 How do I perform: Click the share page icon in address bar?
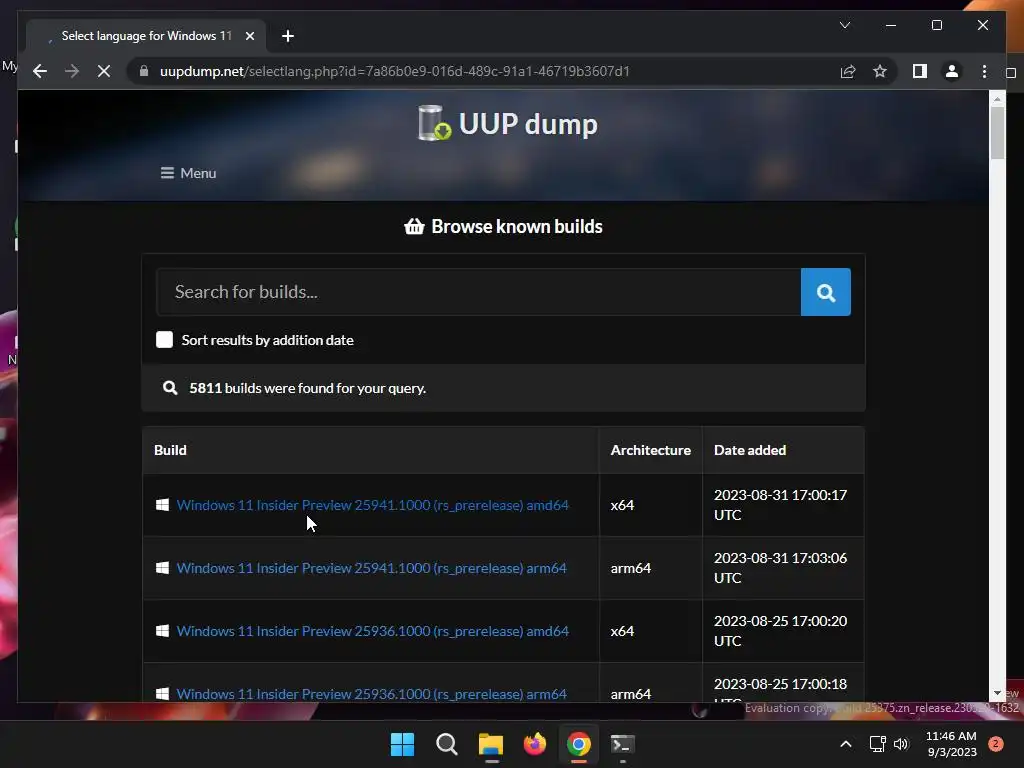pyautogui.click(x=848, y=71)
